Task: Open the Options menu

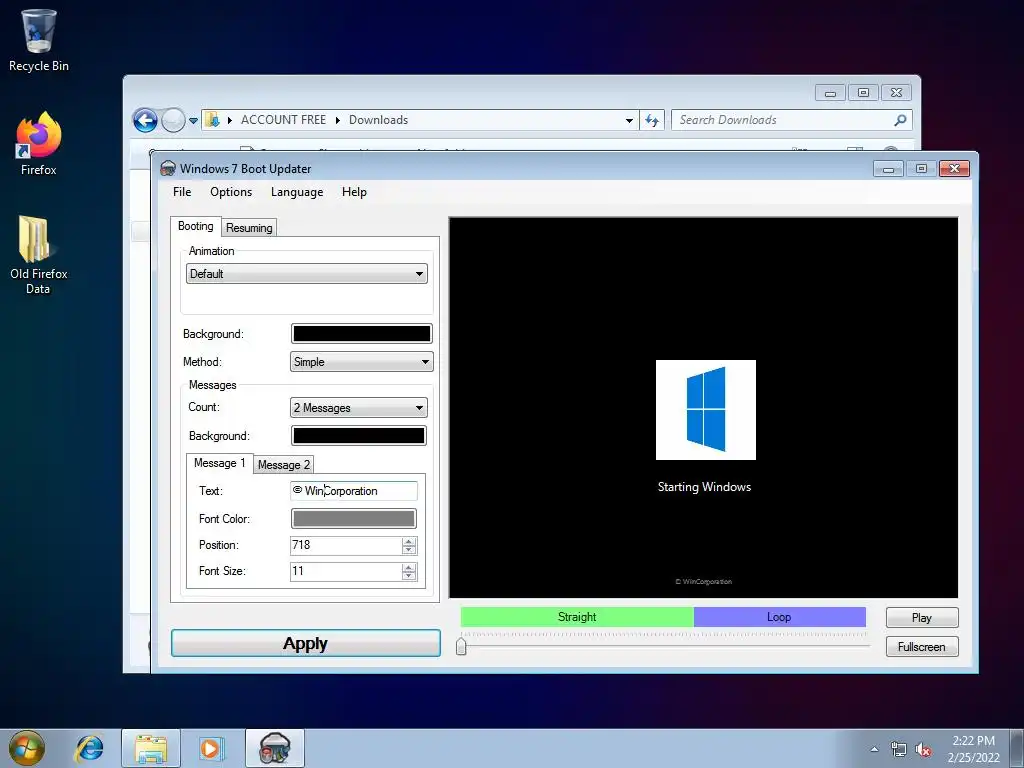Action: coord(231,192)
